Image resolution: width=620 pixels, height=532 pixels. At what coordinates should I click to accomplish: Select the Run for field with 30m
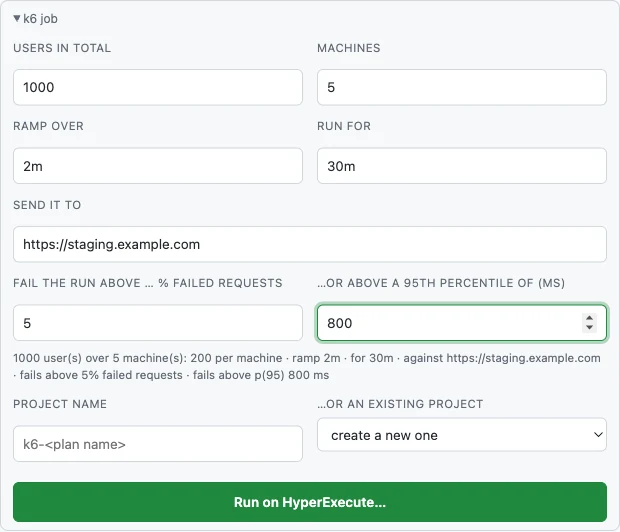[462, 166]
